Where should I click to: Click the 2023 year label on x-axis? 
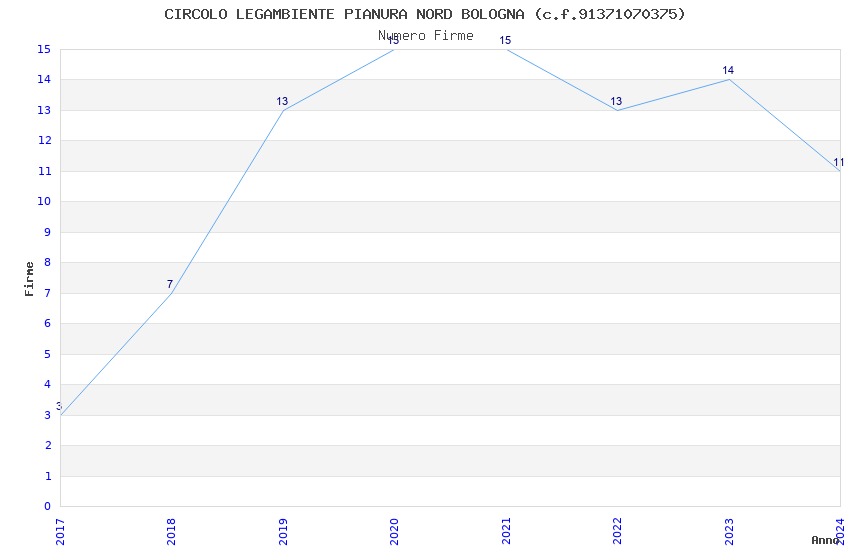click(729, 532)
